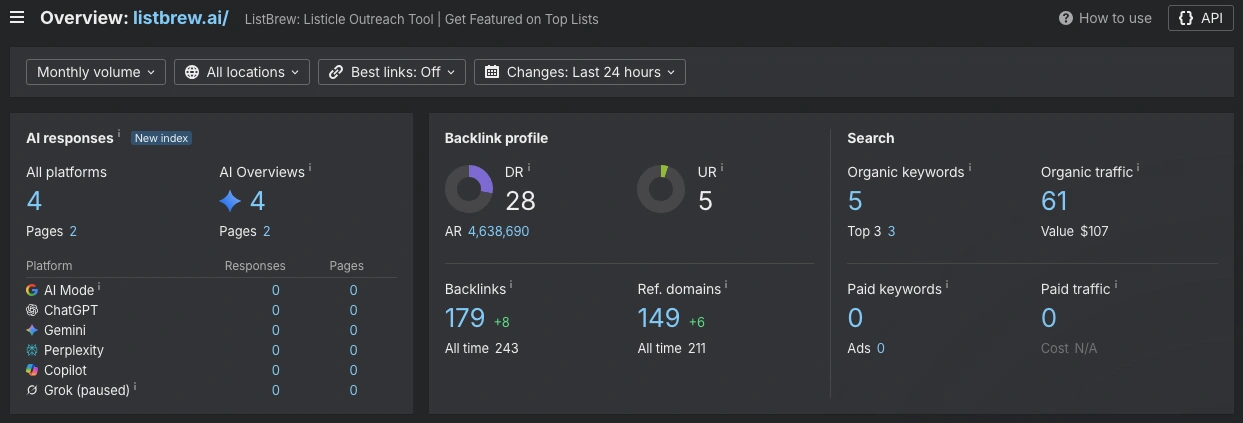Click info icon next to Paid traffic
Image resolution: width=1243 pixels, height=423 pixels.
point(1116,285)
